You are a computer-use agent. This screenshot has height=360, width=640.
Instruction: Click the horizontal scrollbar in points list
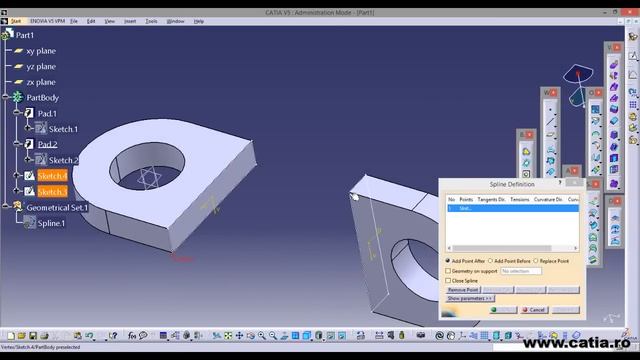(502, 248)
